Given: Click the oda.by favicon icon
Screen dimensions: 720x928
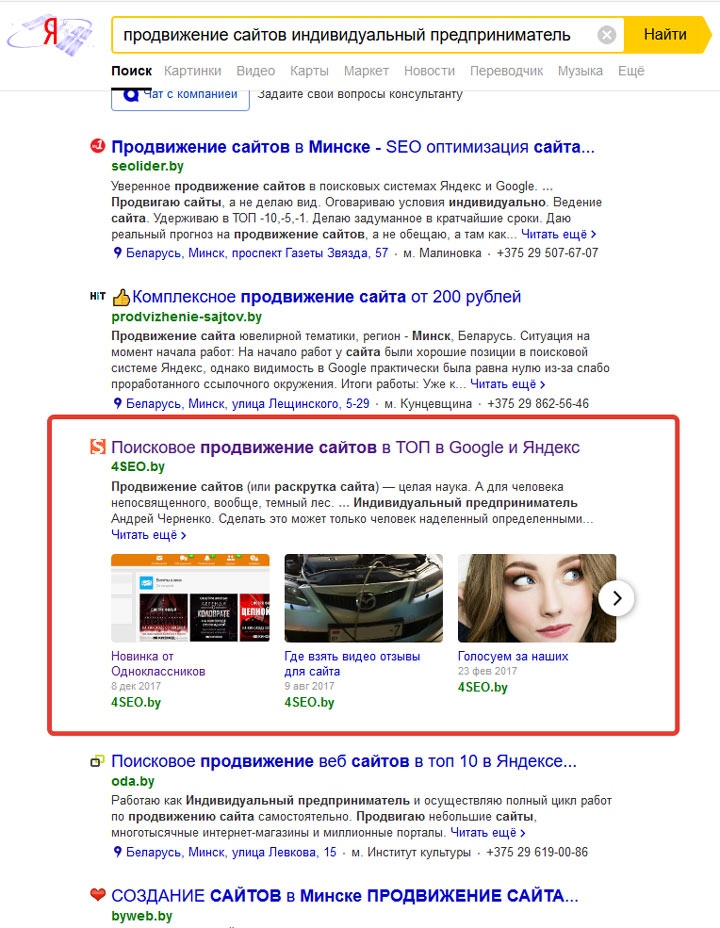Looking at the screenshot, I should pyautogui.click(x=97, y=761).
